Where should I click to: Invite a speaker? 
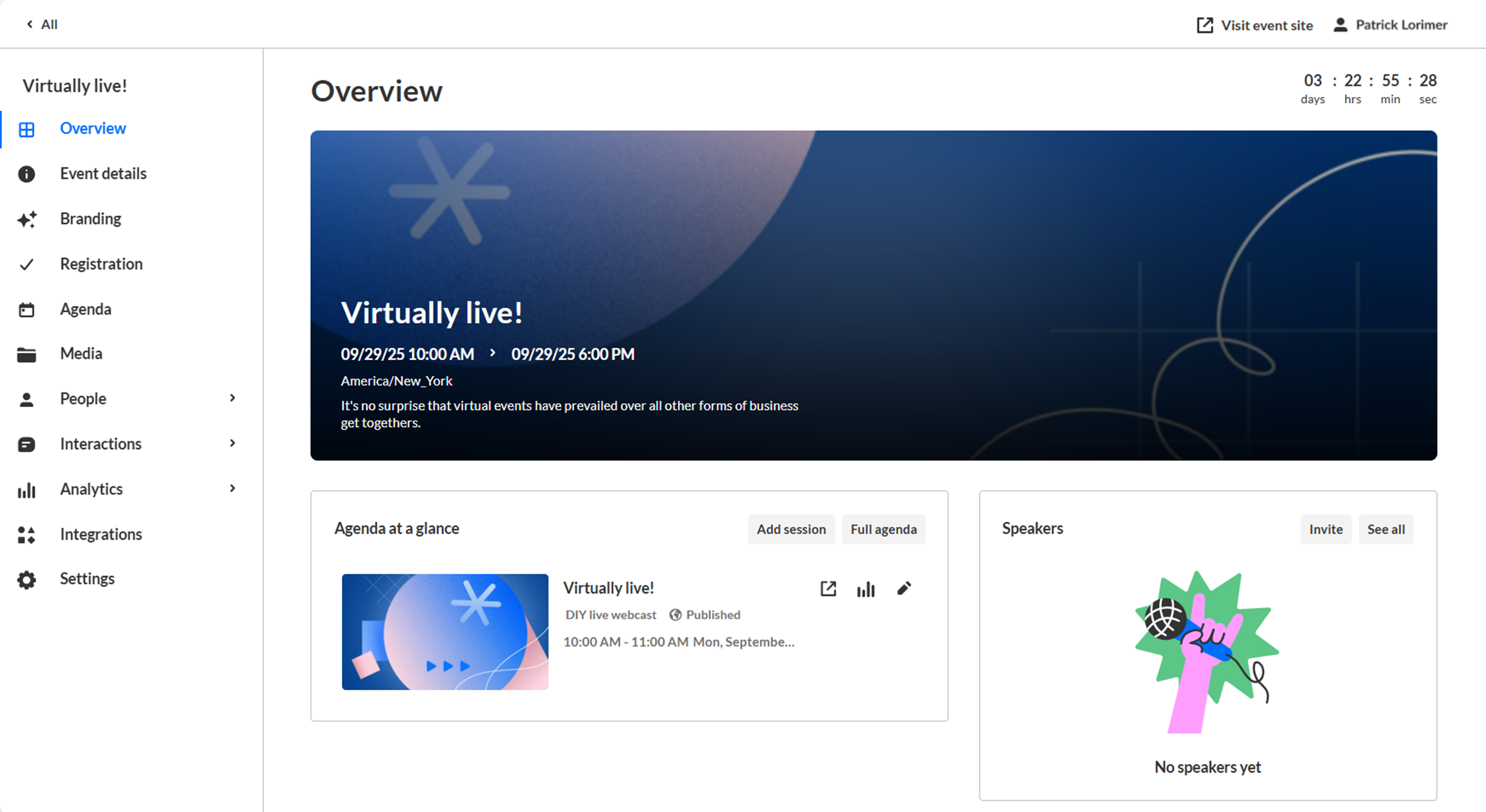coord(1325,530)
